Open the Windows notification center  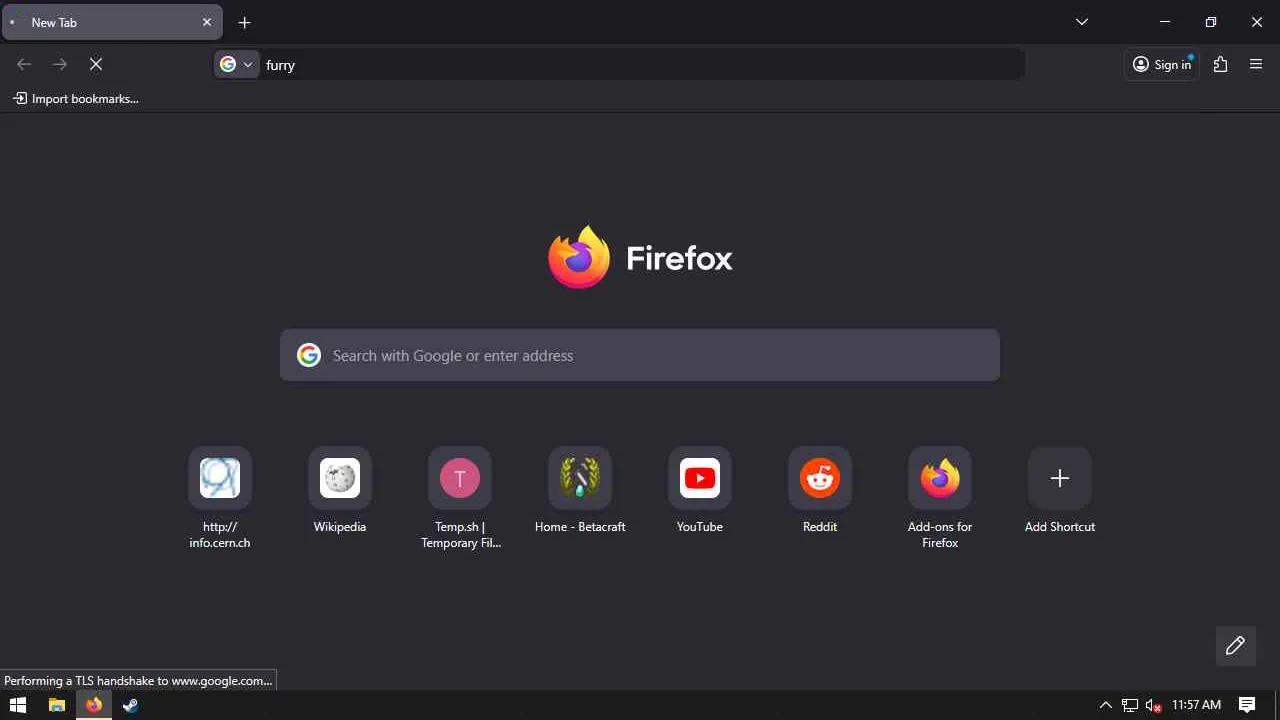click(x=1247, y=705)
